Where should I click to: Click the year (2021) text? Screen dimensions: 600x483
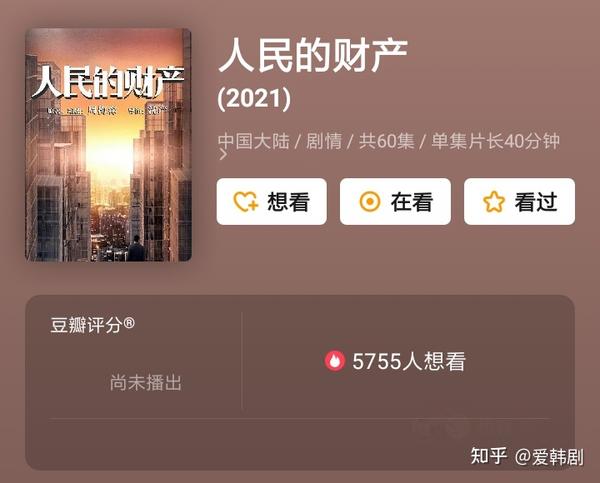[x=254, y=98]
